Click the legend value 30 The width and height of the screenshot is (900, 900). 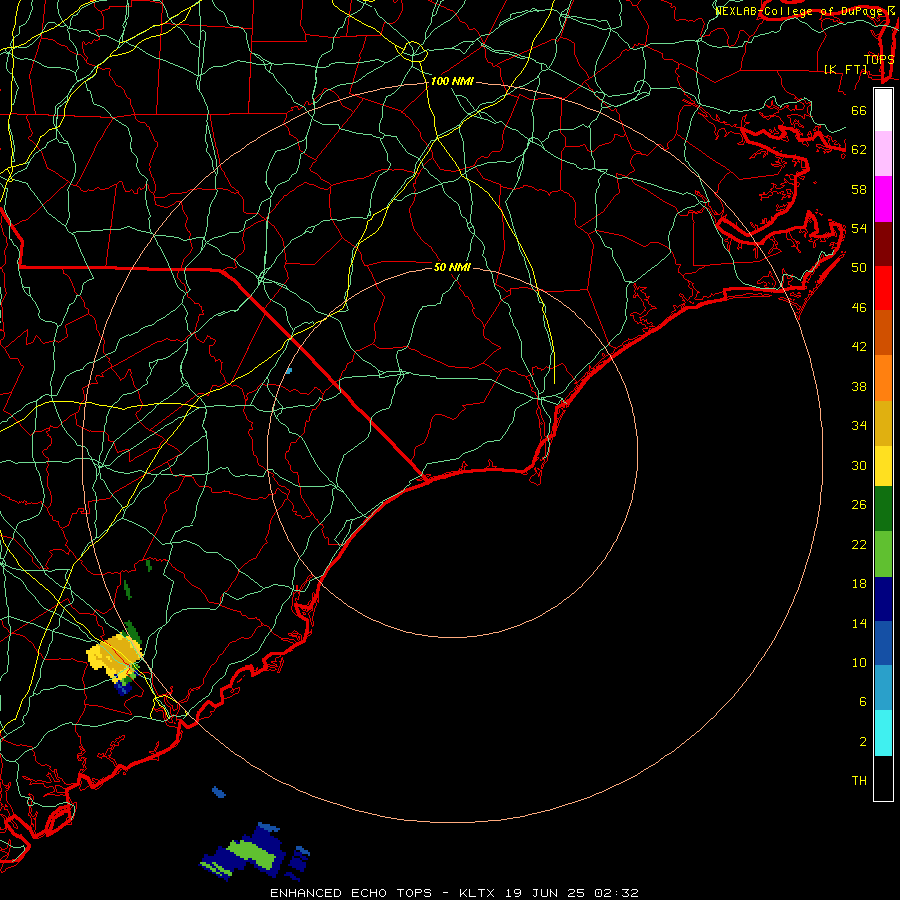coord(859,465)
